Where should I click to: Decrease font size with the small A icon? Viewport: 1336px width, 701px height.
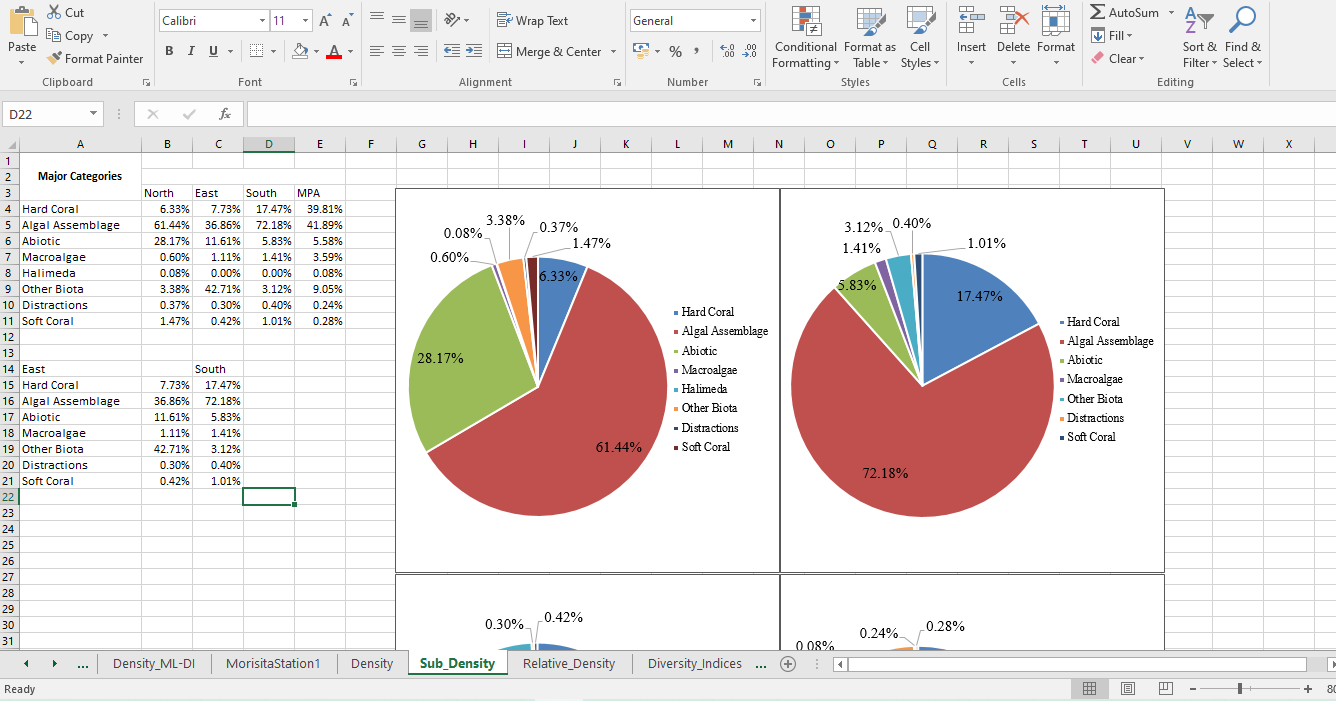point(347,21)
